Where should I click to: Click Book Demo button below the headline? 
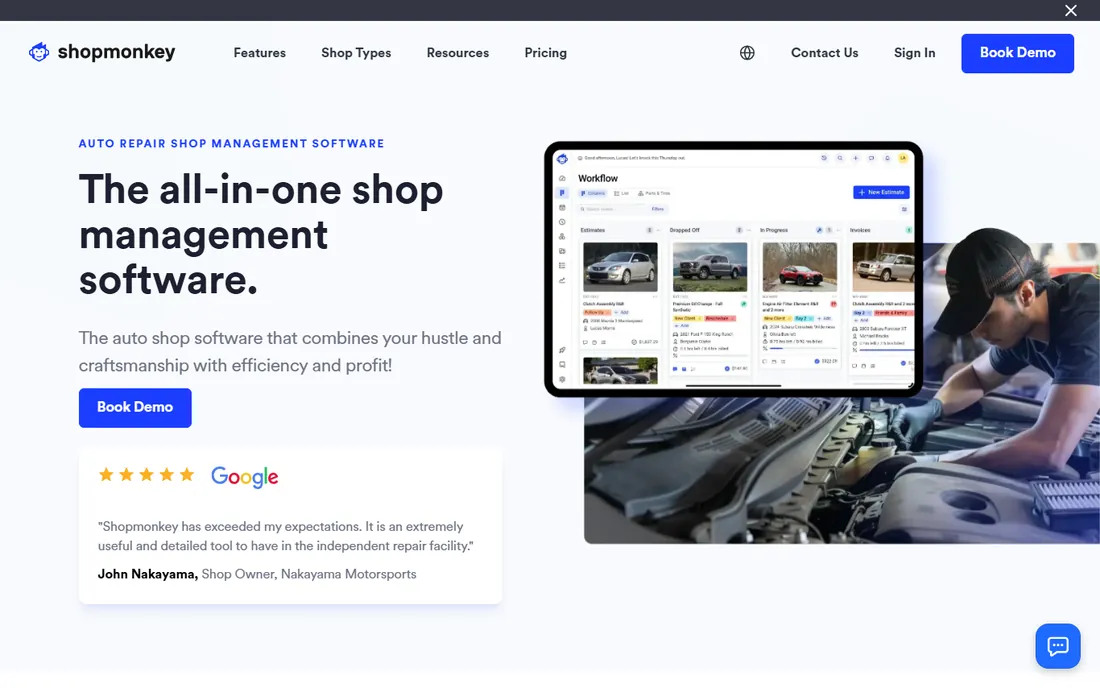[135, 407]
